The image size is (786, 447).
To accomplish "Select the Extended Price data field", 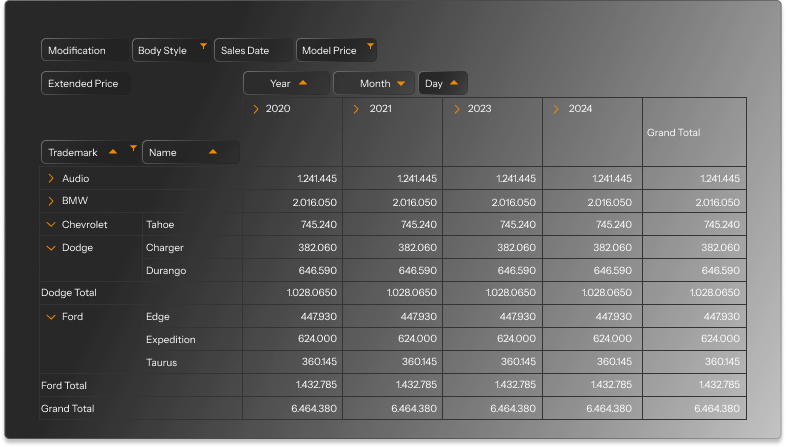I will point(83,84).
